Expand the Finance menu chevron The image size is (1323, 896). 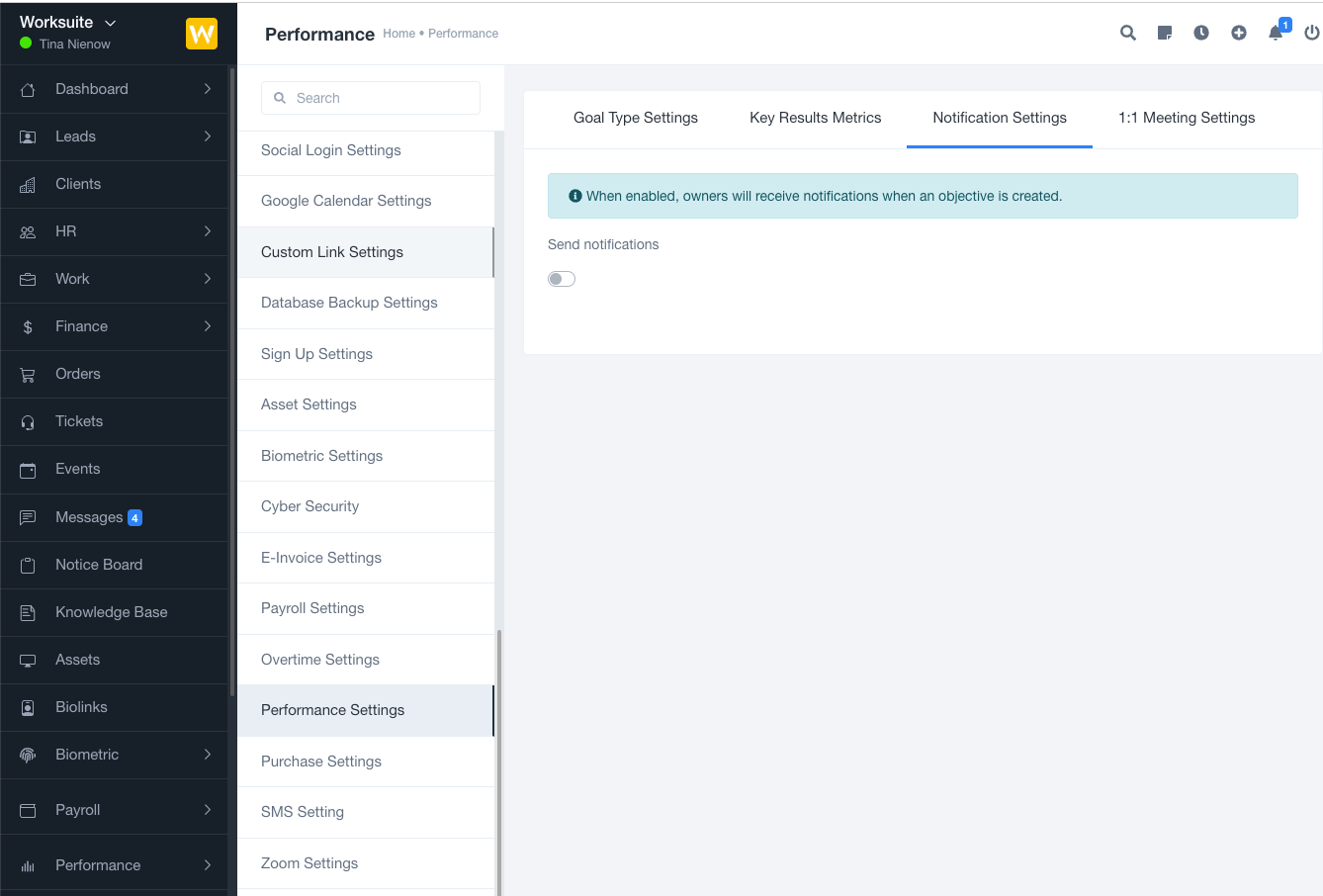[x=208, y=326]
